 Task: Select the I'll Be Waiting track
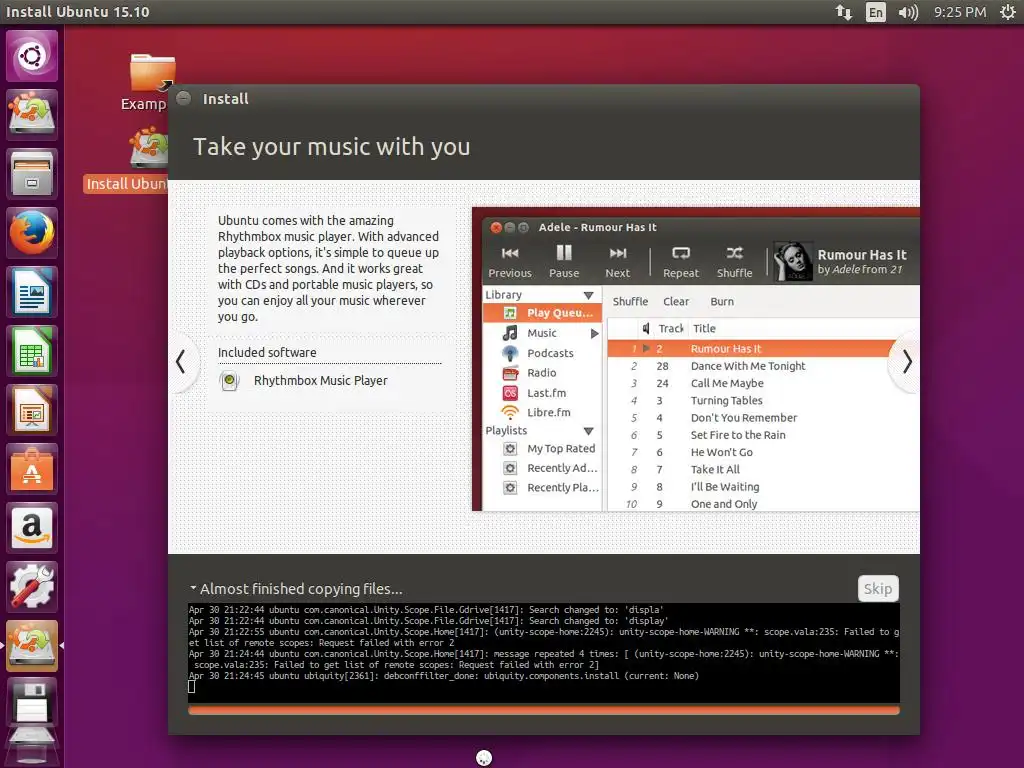coord(763,487)
